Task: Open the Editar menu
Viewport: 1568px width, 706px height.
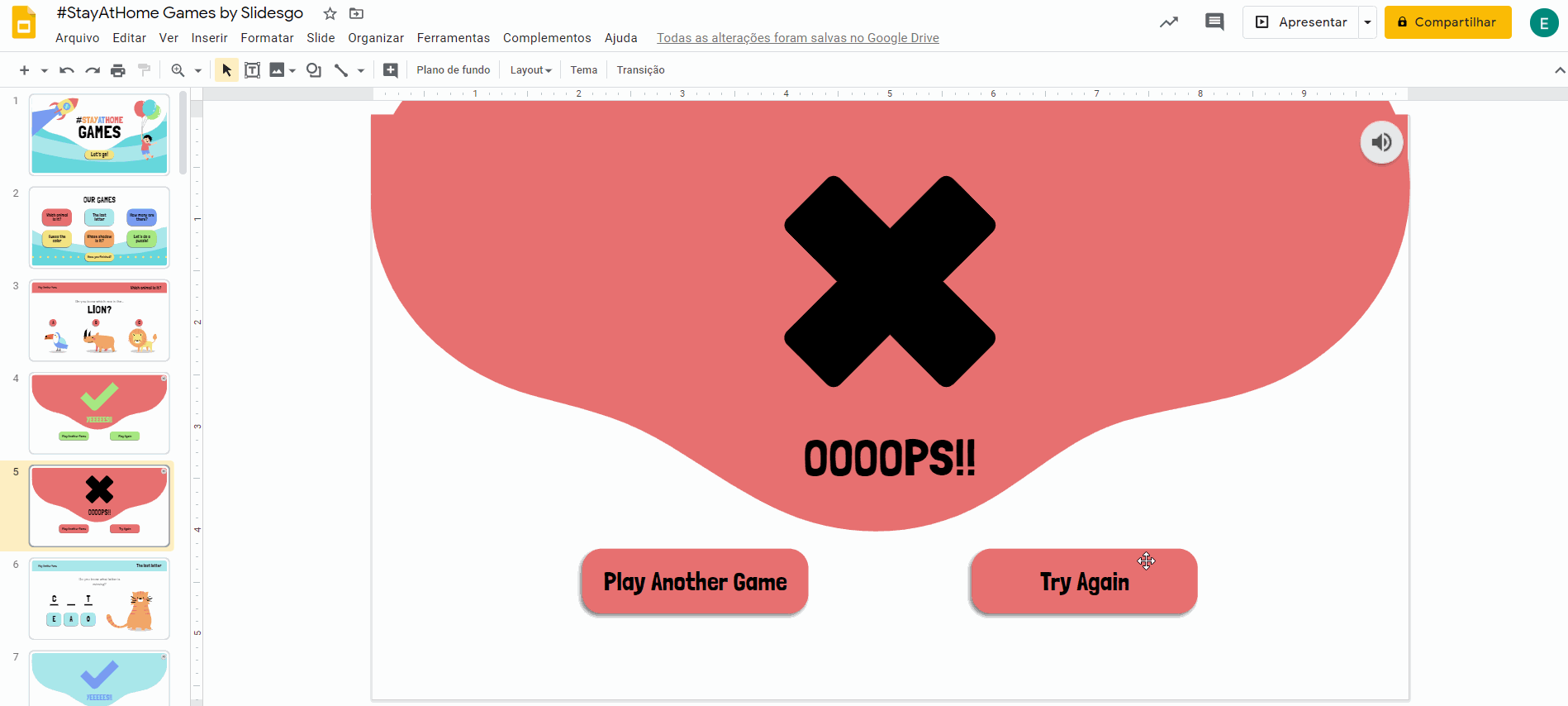Action: tap(129, 38)
